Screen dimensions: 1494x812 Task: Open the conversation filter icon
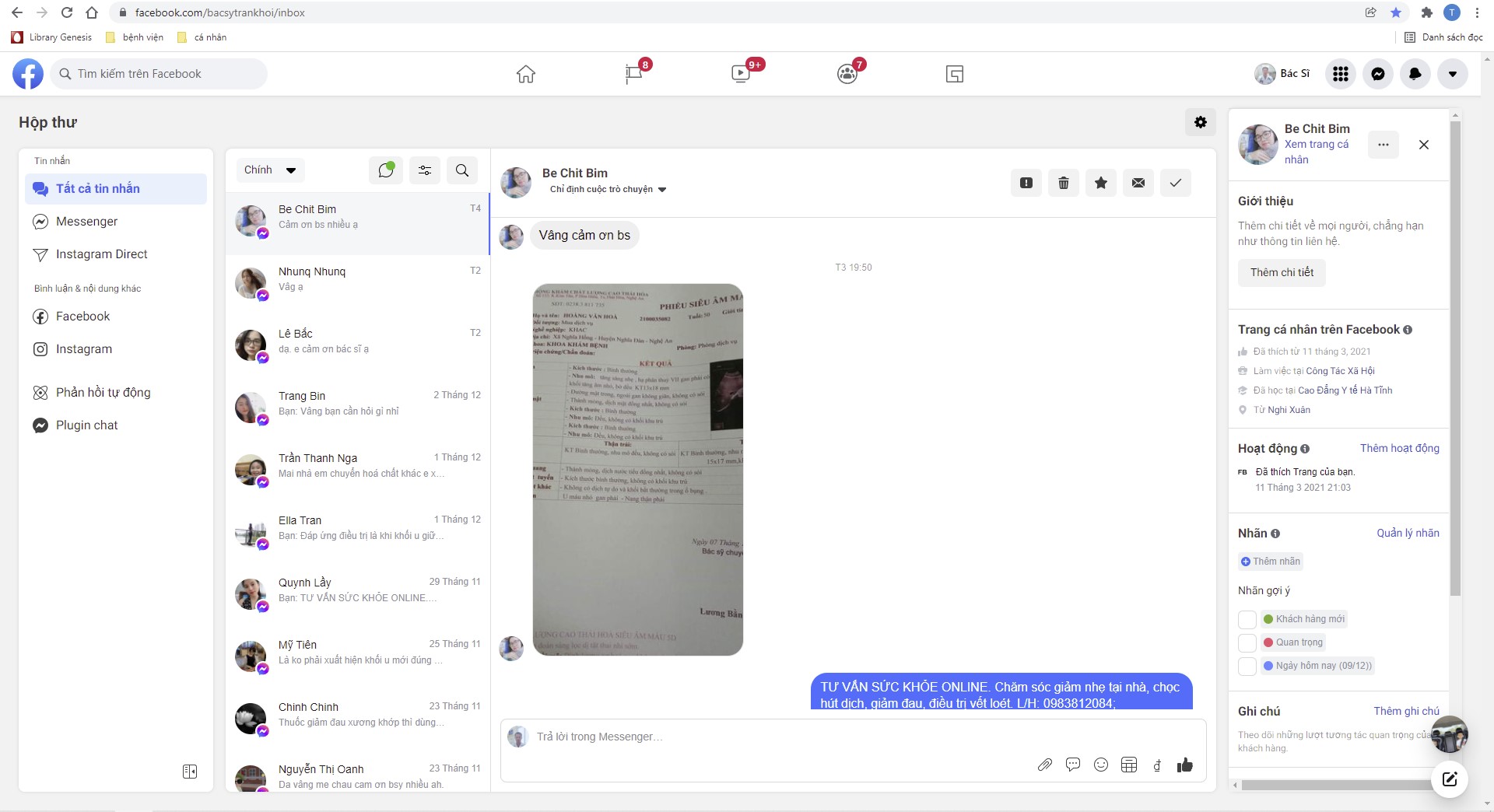pos(424,170)
